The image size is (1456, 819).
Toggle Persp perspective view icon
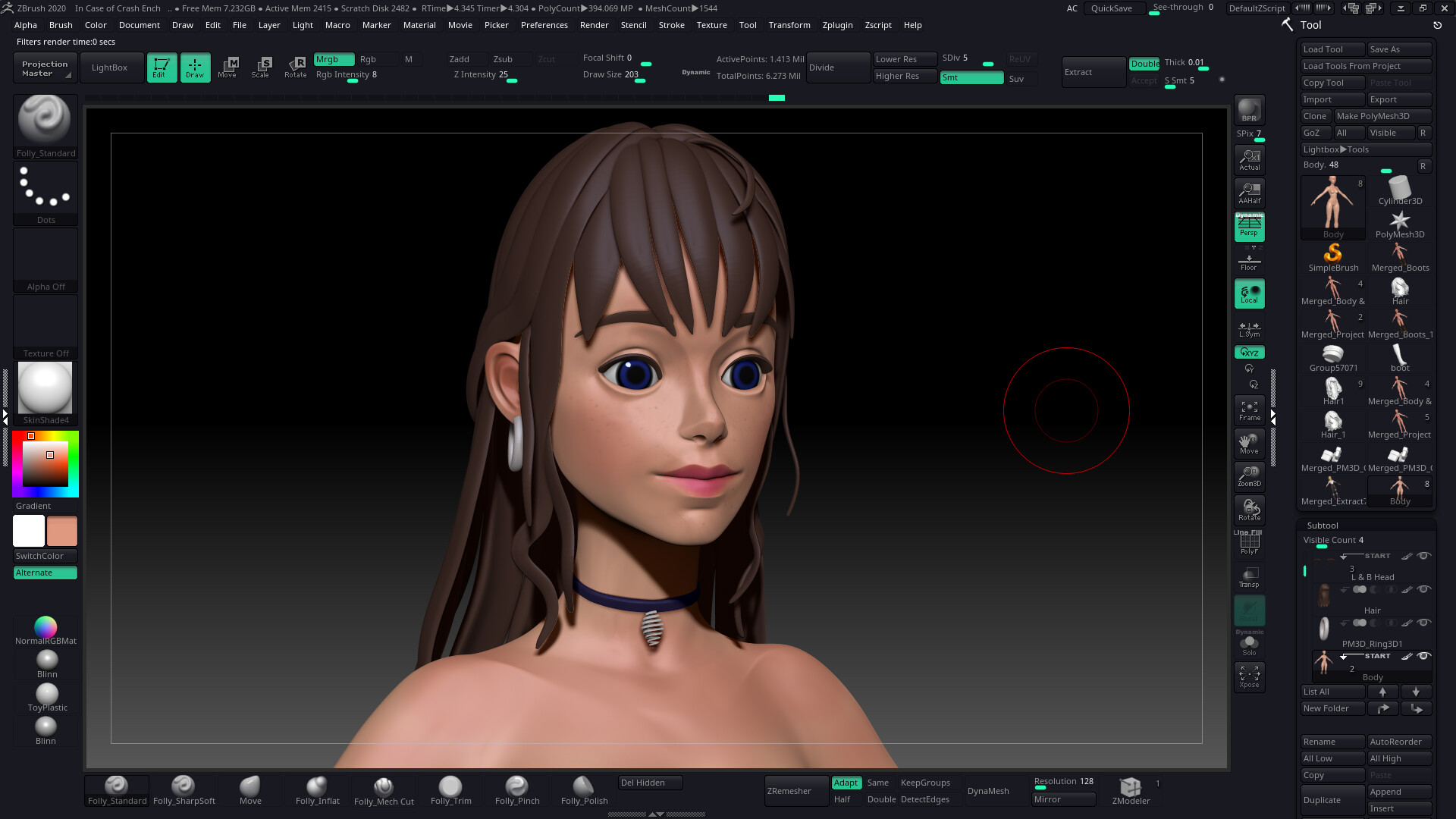1249,226
